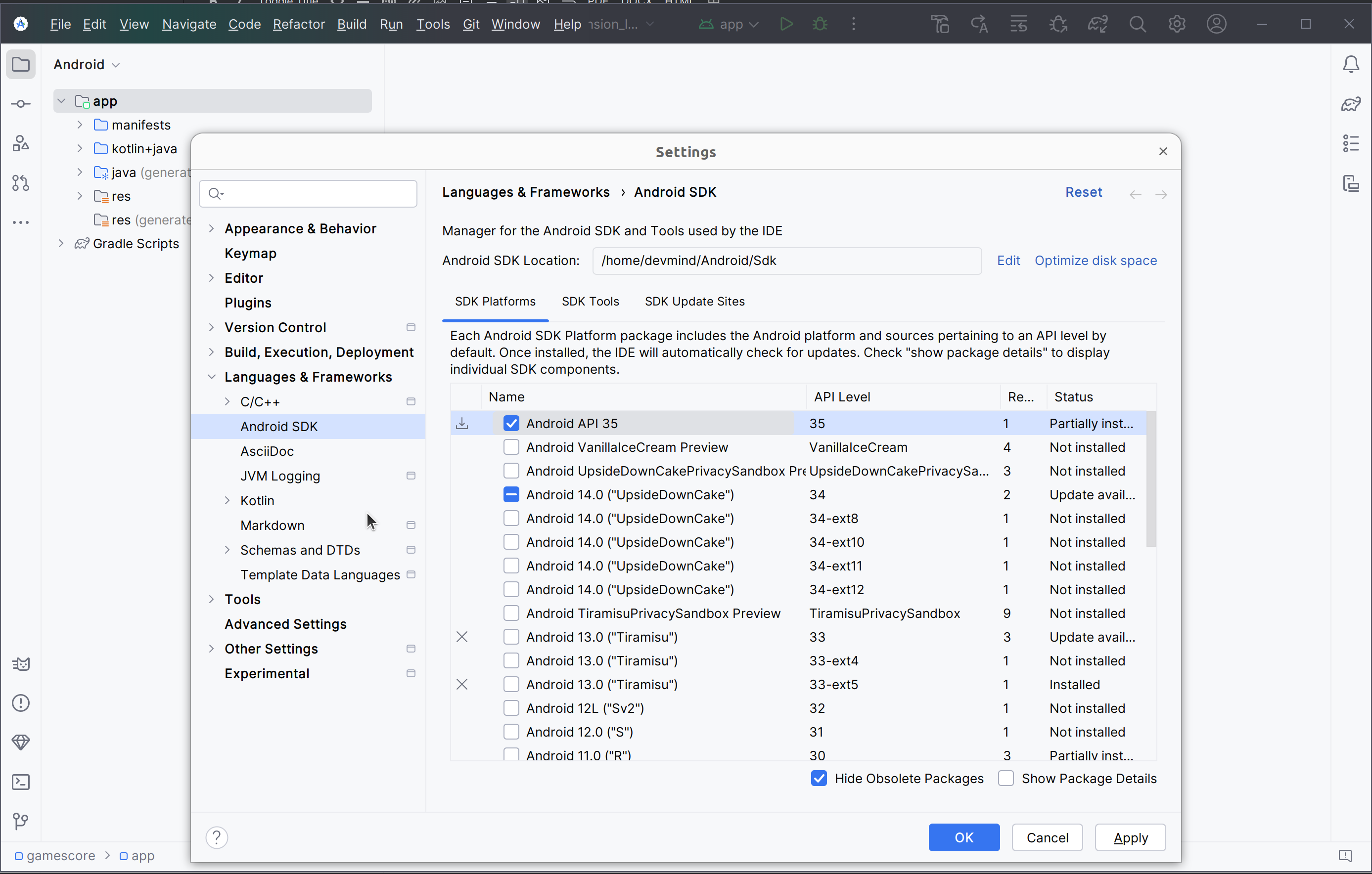Click the AI Assistant icon in toolbar
Image resolution: width=1372 pixels, height=874 pixels.
978,24
